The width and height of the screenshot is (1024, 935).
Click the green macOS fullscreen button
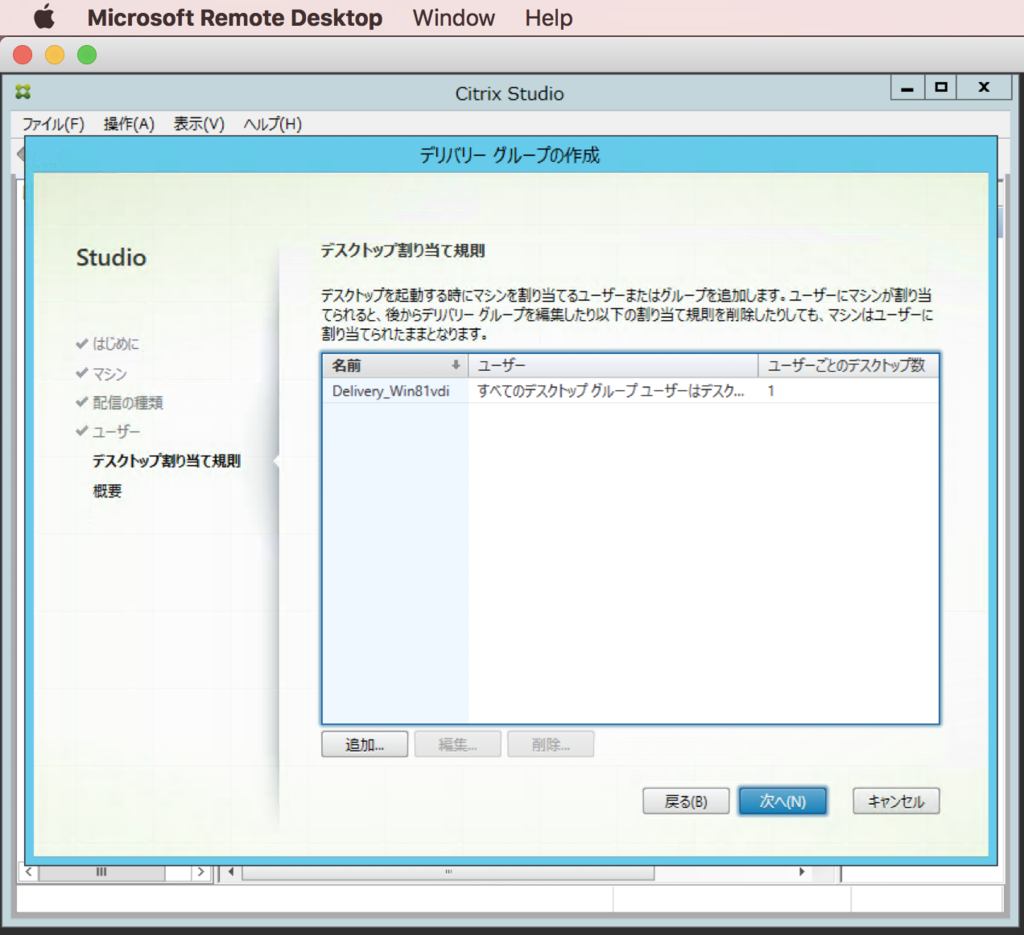87,55
